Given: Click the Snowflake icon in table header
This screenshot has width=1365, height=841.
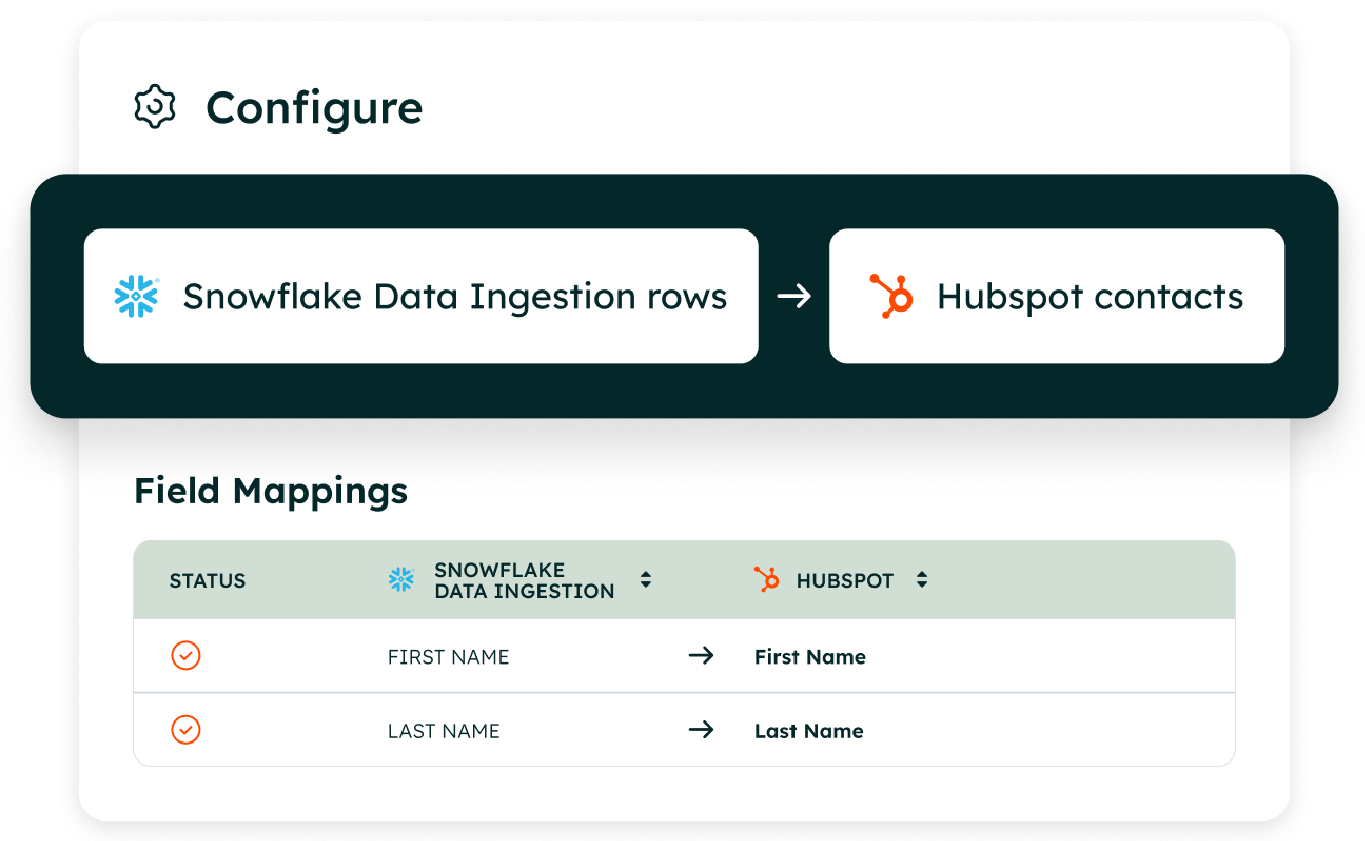Looking at the screenshot, I should coord(401,580).
